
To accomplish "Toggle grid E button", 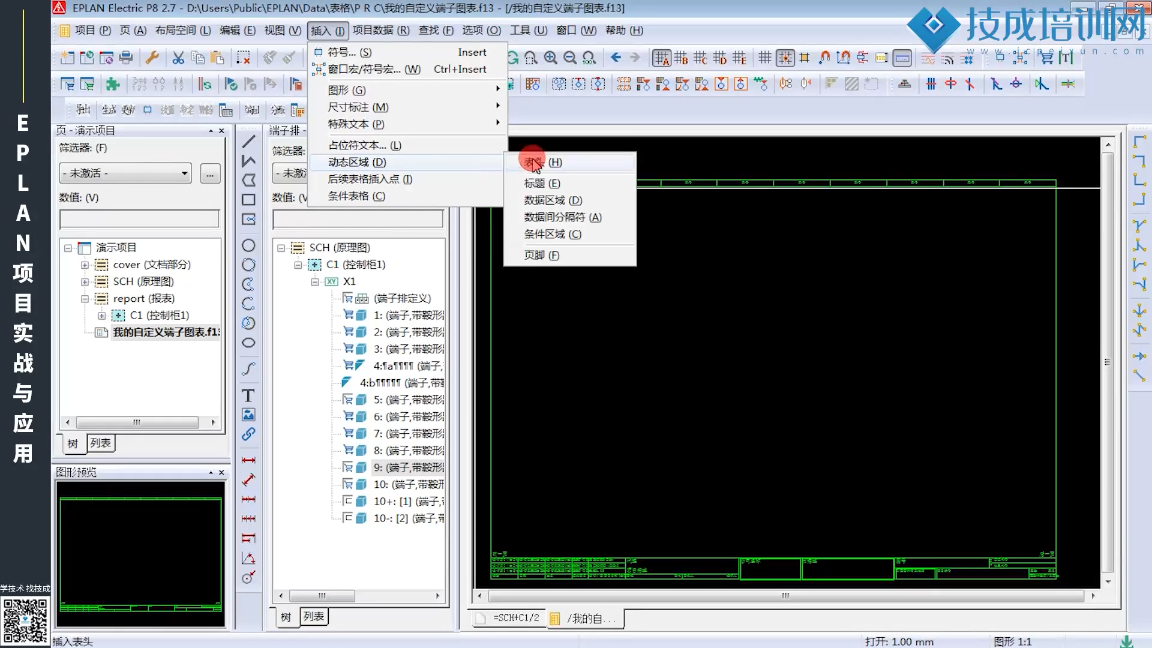I will pos(739,57).
